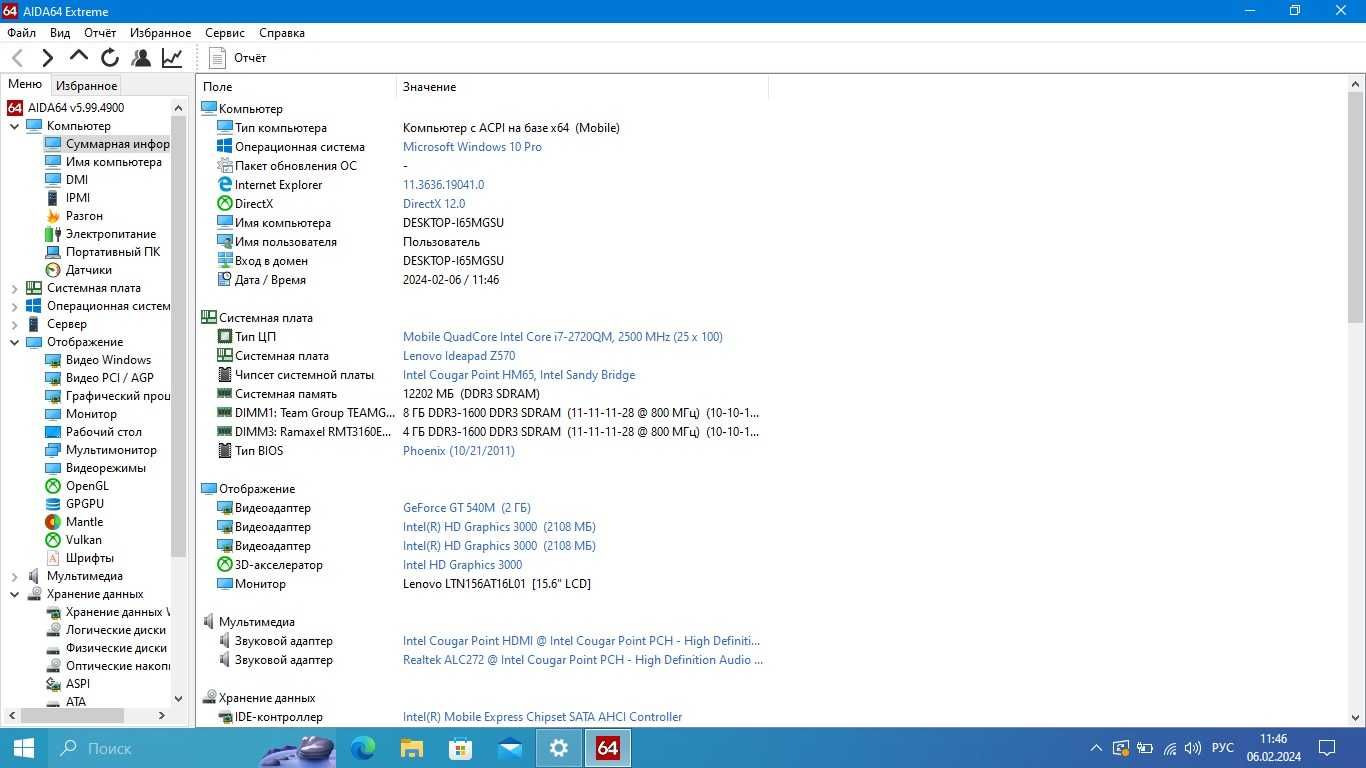Select the Vulkan tree item
Screen dimensions: 1366x768
click(x=84, y=540)
